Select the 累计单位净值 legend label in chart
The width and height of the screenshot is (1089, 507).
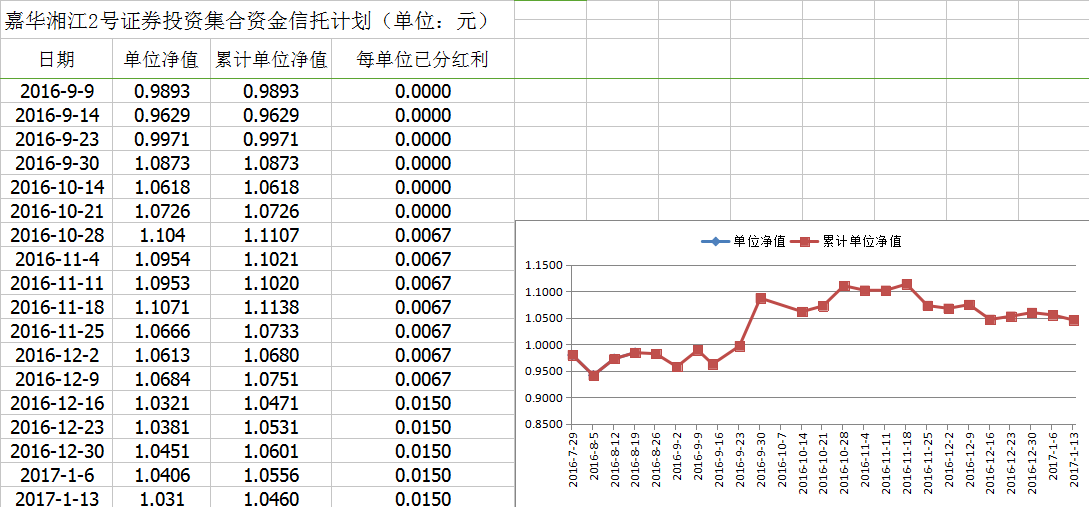point(862,241)
